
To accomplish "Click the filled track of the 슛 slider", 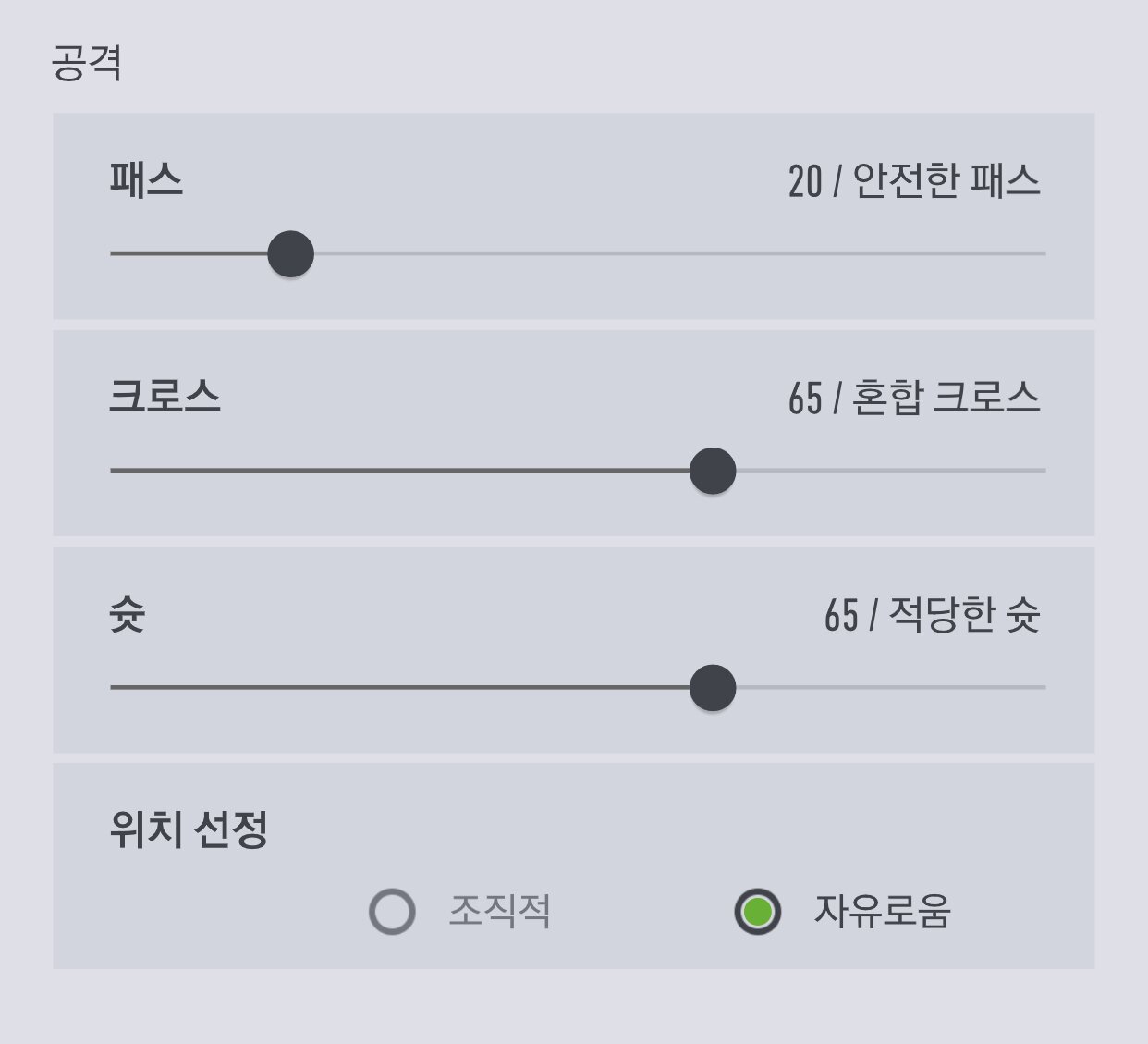I will [397, 688].
